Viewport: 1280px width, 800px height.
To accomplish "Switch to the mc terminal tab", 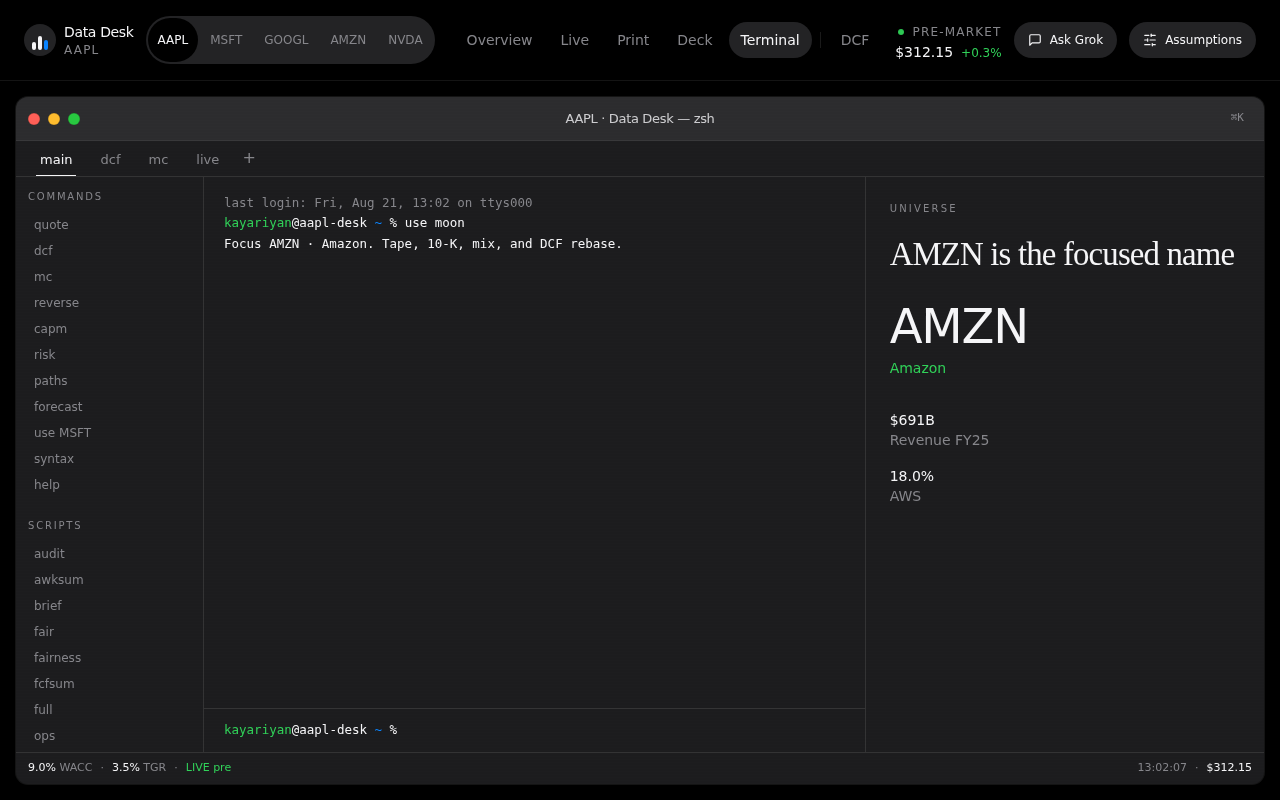I will pyautogui.click(x=158, y=159).
